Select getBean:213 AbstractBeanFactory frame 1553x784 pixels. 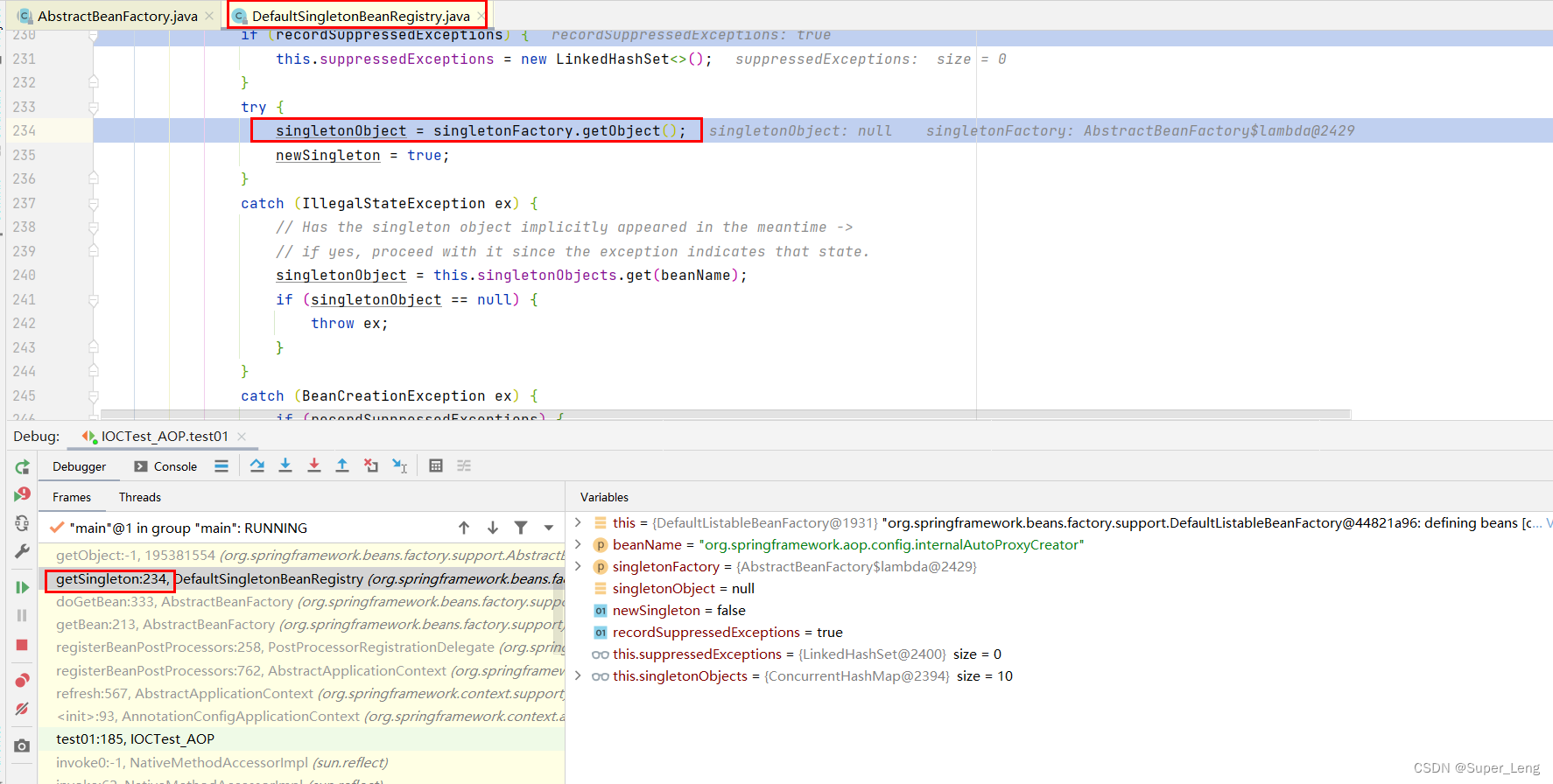point(302,624)
